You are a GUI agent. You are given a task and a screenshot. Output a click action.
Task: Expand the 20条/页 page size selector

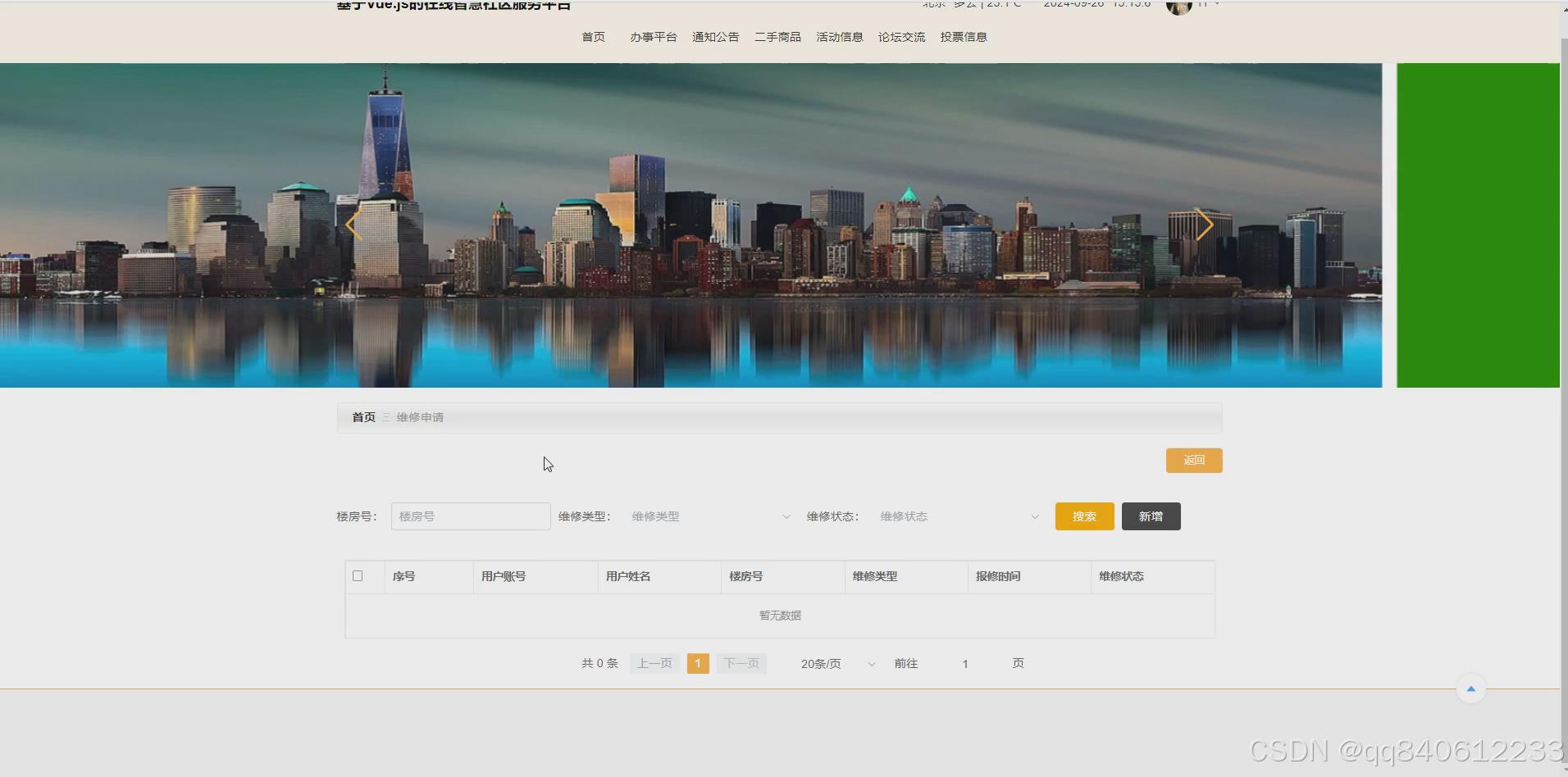click(x=837, y=664)
